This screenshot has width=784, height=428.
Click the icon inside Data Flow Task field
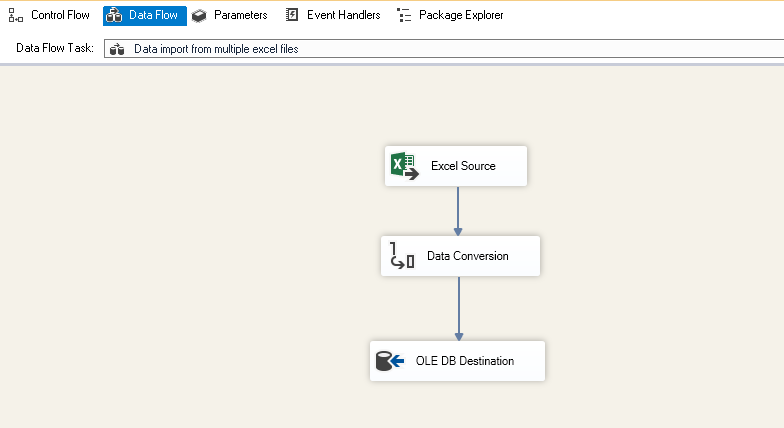click(117, 49)
